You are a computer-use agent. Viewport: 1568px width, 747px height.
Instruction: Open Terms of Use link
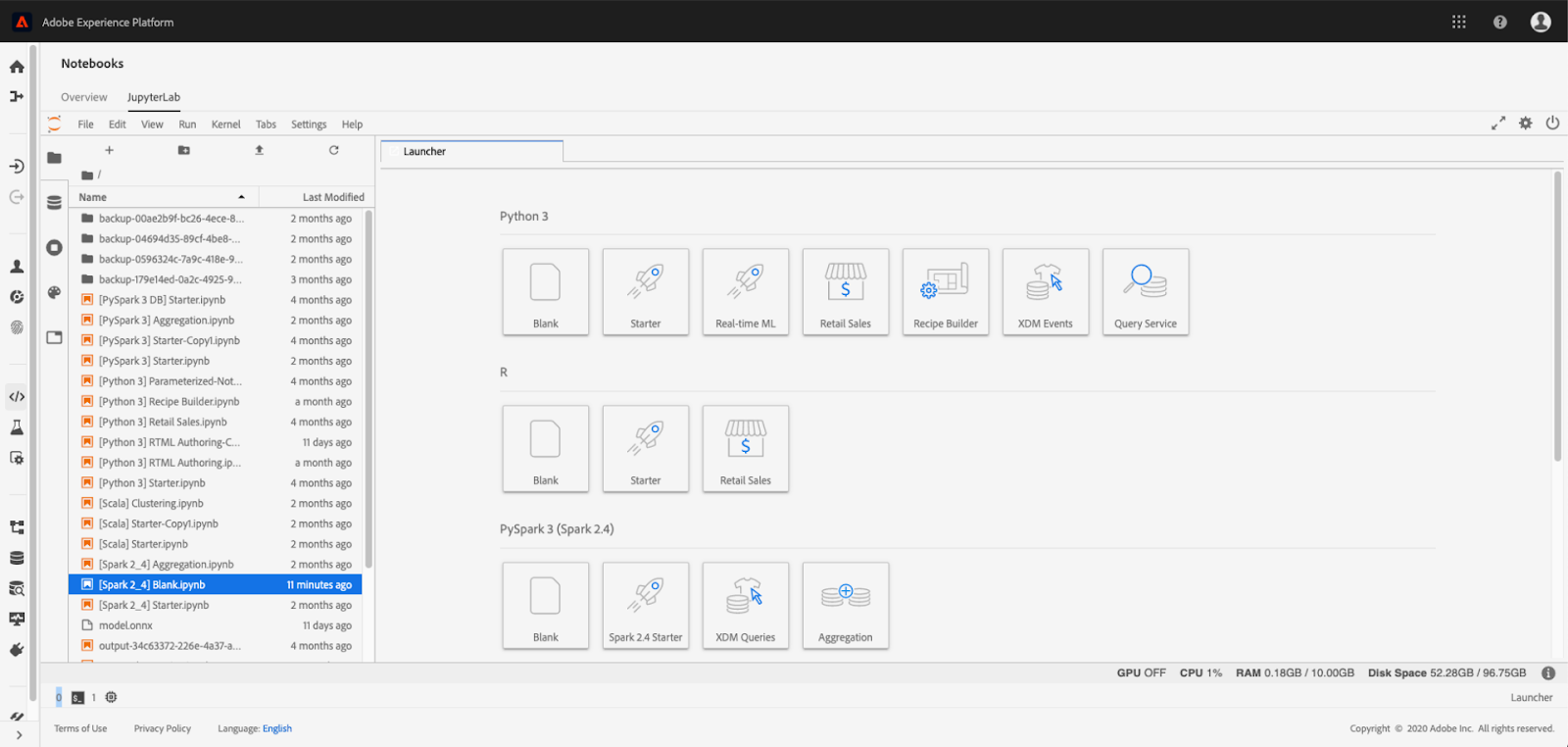click(x=80, y=728)
